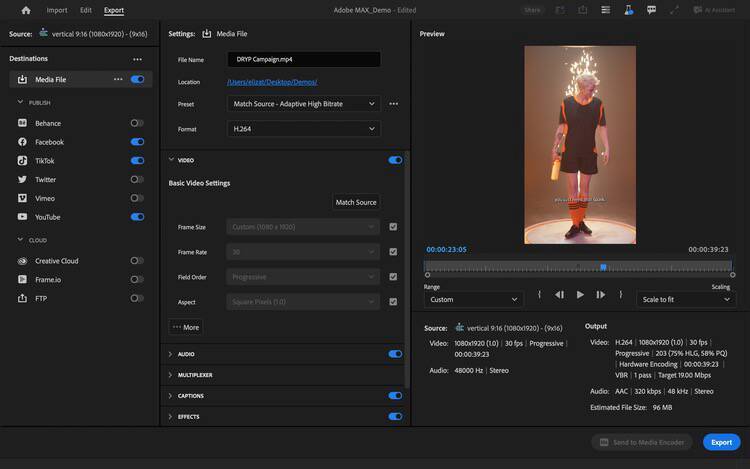750x469 pixels.
Task: Enable the Vimeo destination toggle
Action: click(137, 198)
